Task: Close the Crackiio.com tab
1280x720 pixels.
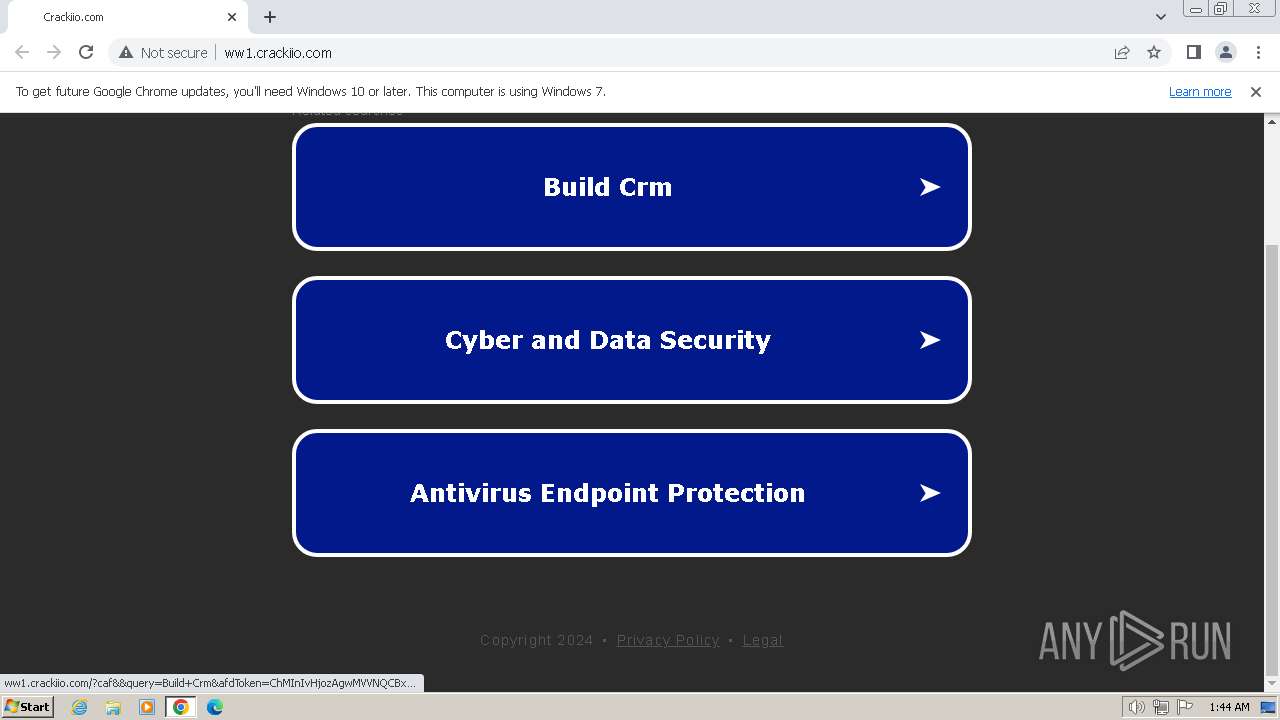Action: pyautogui.click(x=232, y=17)
